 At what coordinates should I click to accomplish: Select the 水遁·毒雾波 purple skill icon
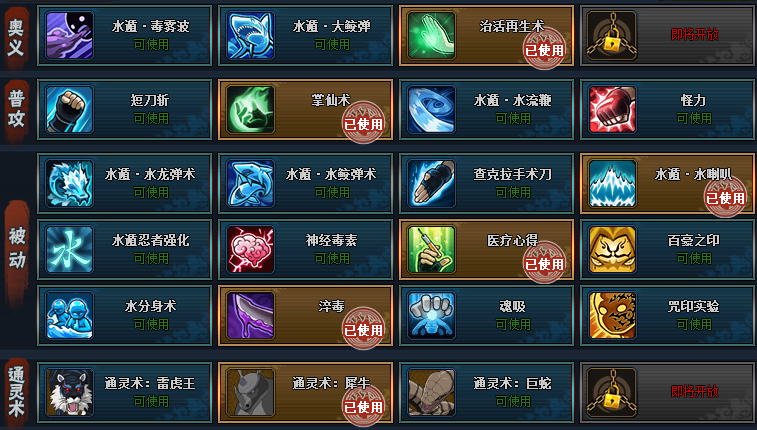click(x=70, y=36)
